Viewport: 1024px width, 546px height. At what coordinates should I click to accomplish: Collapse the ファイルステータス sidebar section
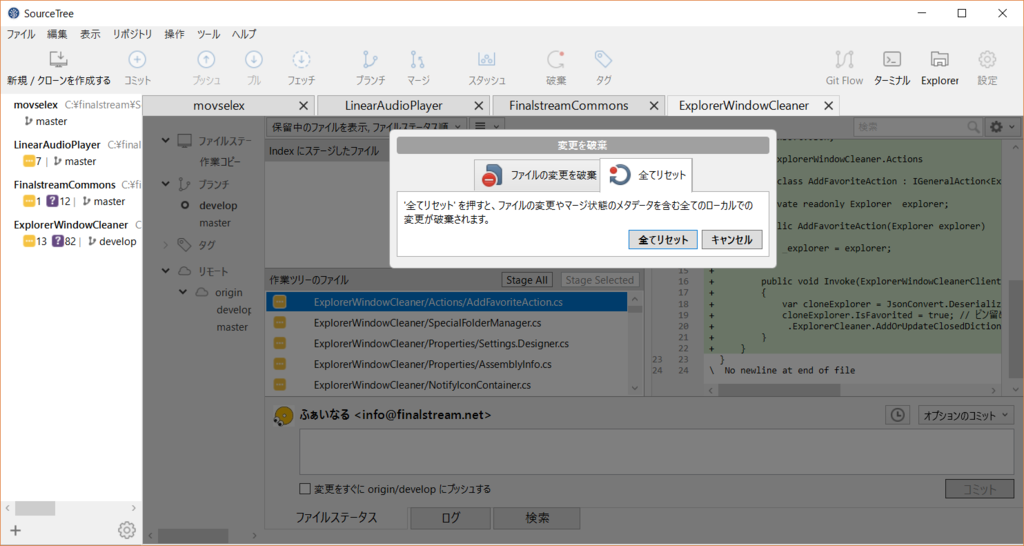tap(166, 140)
